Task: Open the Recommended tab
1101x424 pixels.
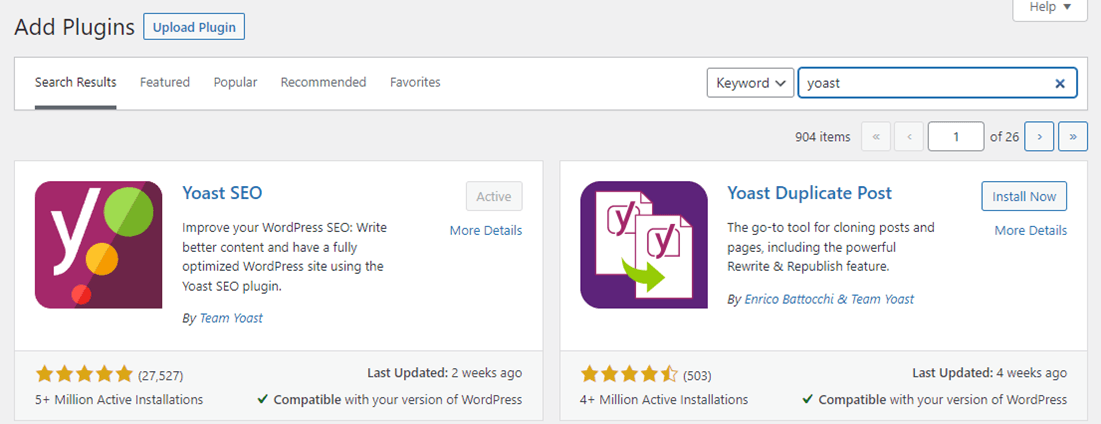Action: pyautogui.click(x=324, y=82)
